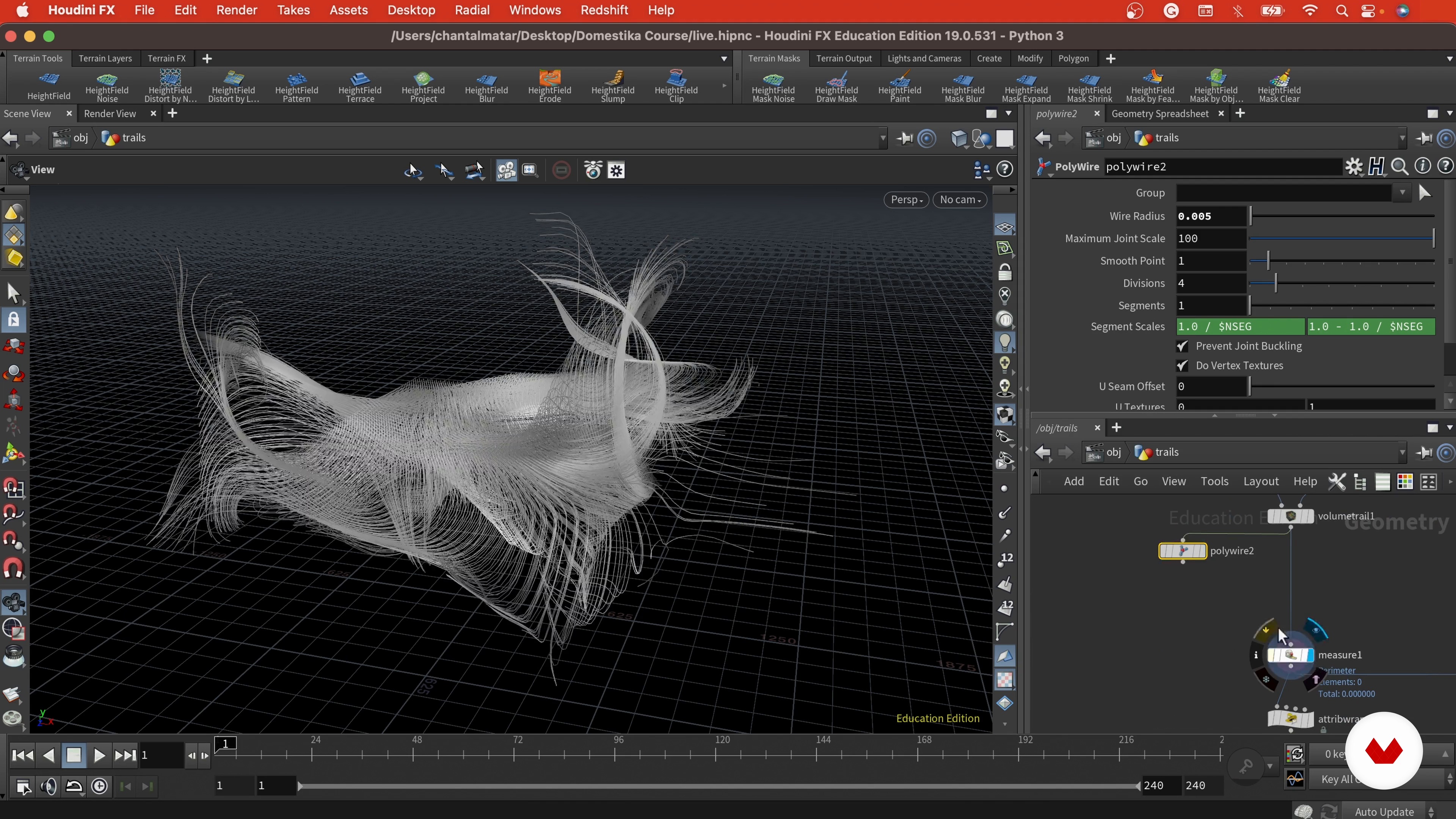The height and width of the screenshot is (819, 1456).
Task: Select the HeightField Pattern shelf tool
Action: coord(297,86)
